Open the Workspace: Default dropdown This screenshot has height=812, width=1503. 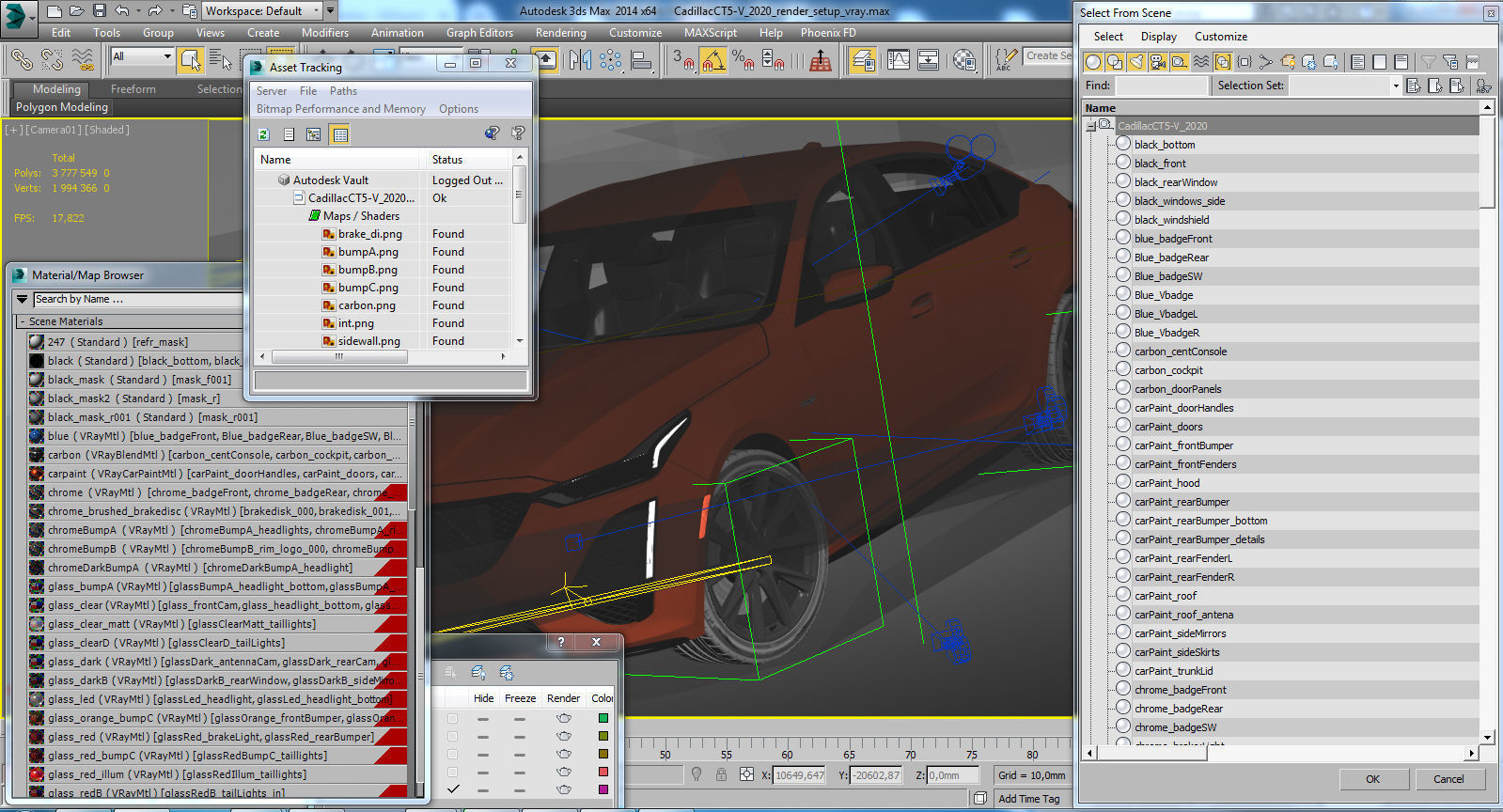[263, 11]
